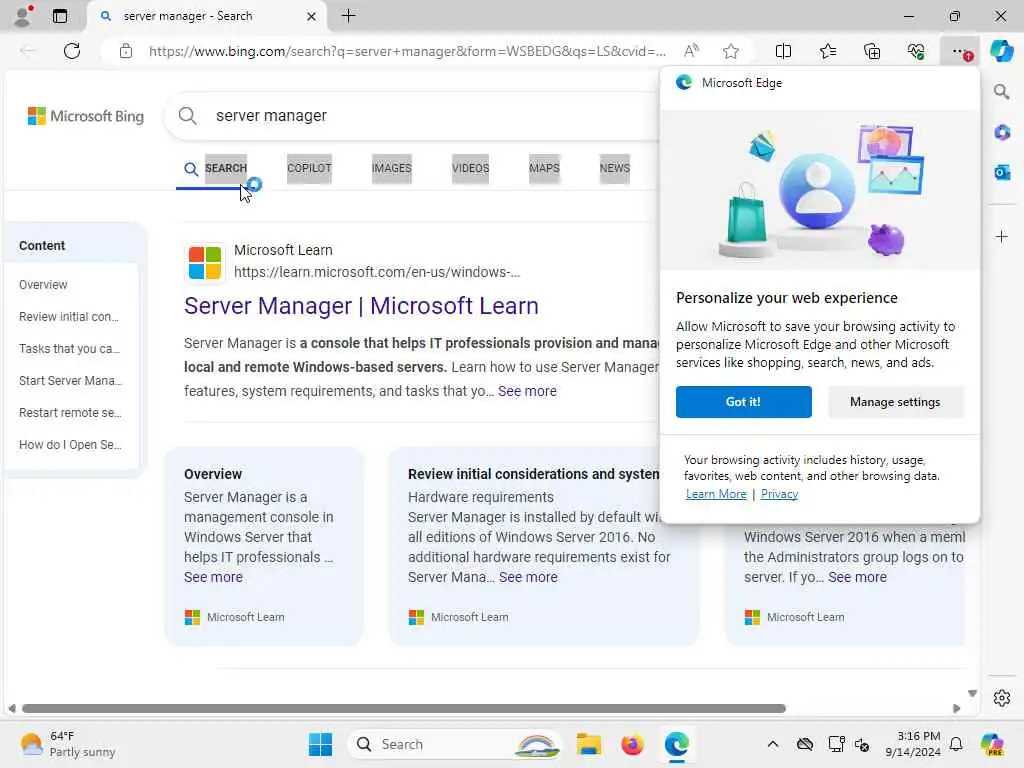Click the Microsoft Learn site logo
This screenshot has width=1024, height=768.
click(205, 263)
